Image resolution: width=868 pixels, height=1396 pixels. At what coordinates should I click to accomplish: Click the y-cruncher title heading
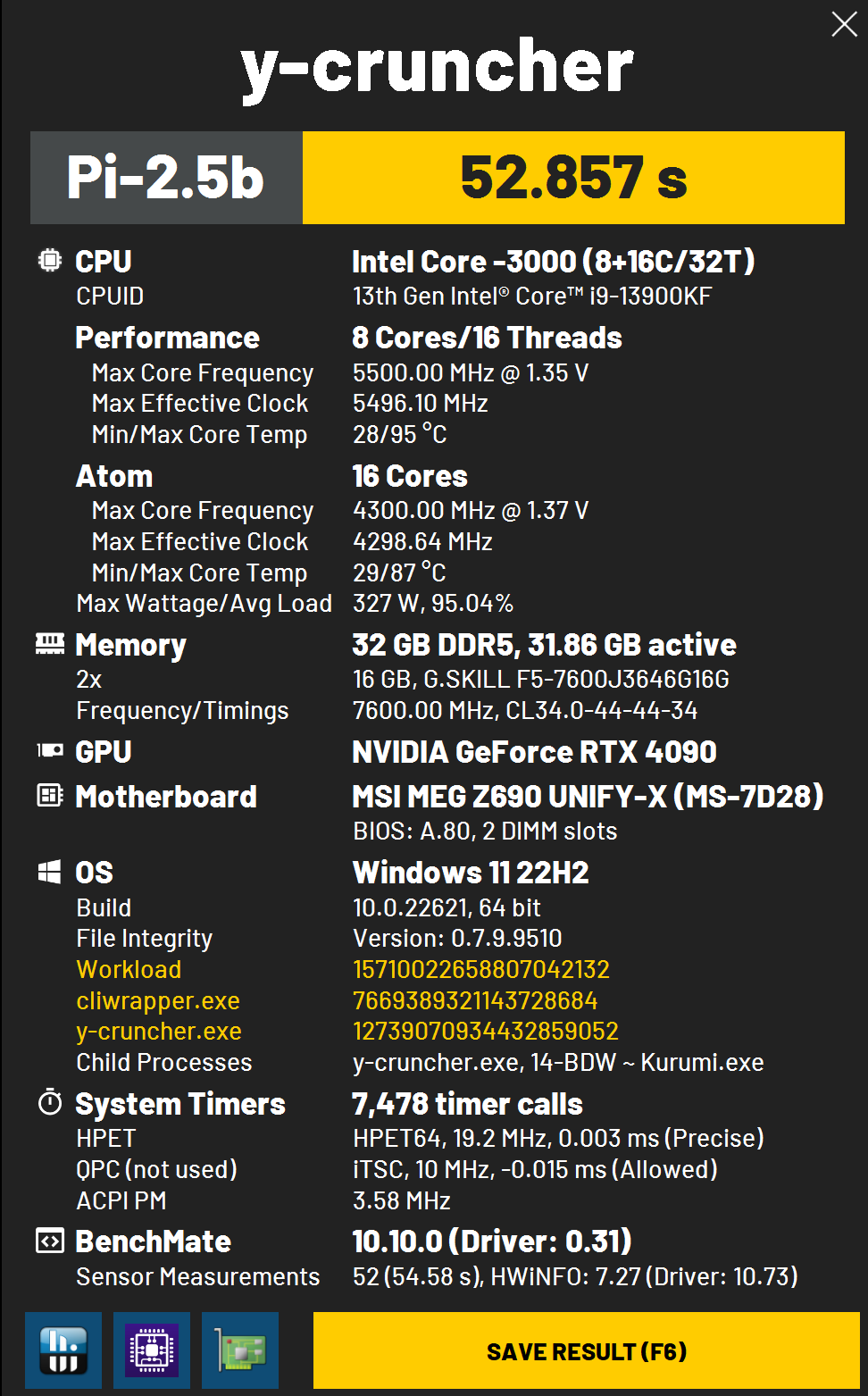437,69
